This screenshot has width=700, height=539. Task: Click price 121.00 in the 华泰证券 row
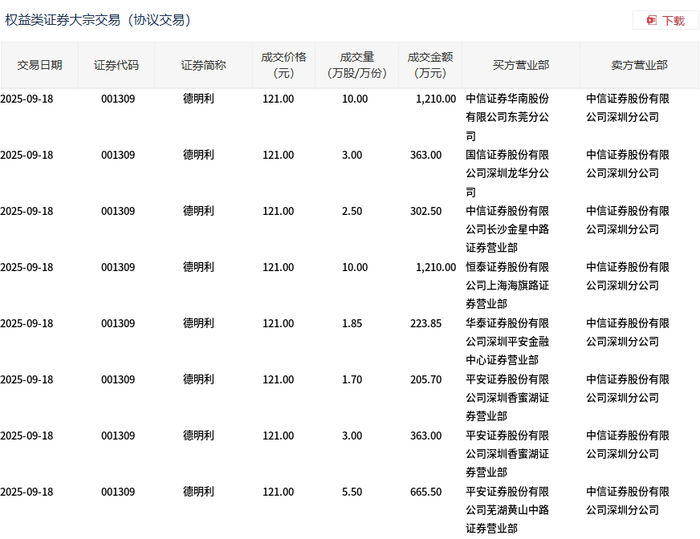pos(278,323)
